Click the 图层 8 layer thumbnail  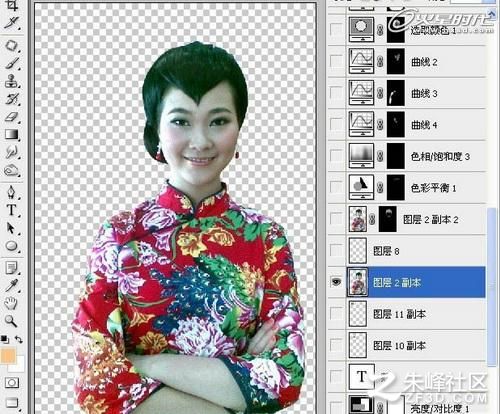tap(358, 251)
